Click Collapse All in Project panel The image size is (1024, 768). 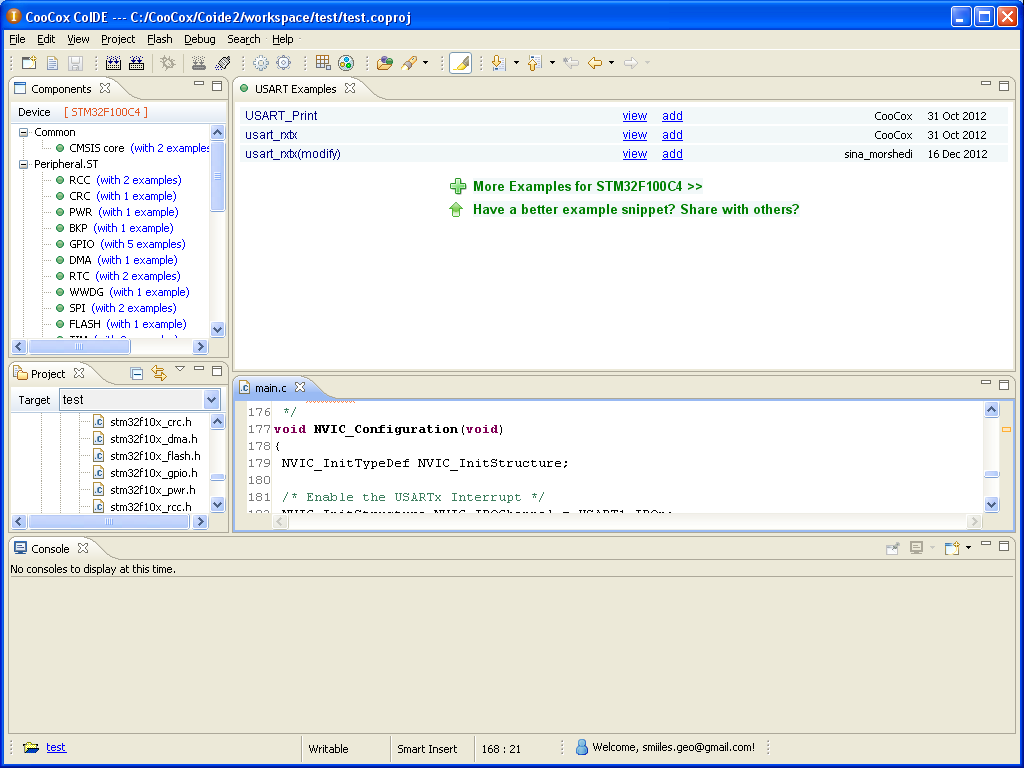point(136,374)
